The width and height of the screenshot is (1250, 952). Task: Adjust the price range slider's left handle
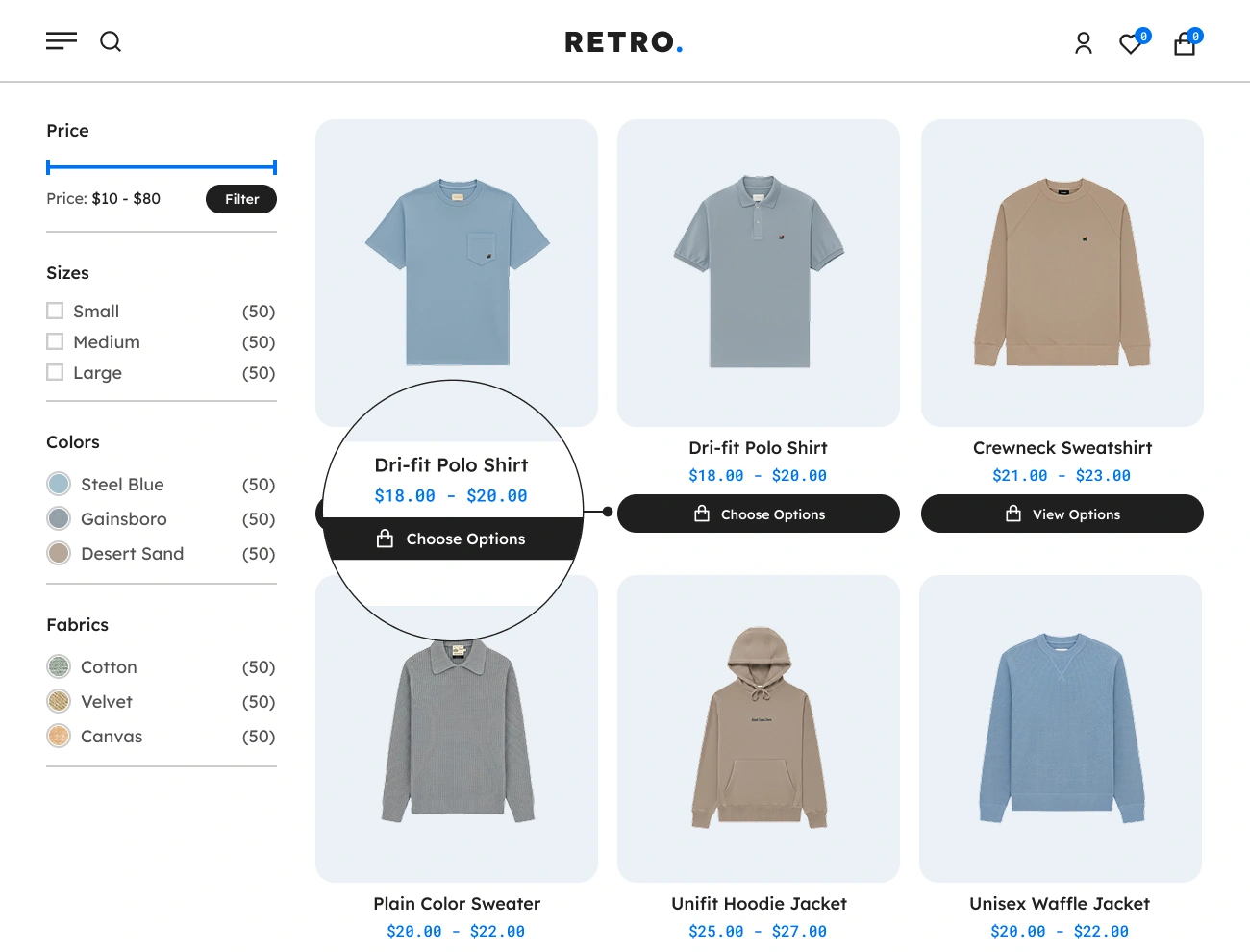tap(48, 167)
